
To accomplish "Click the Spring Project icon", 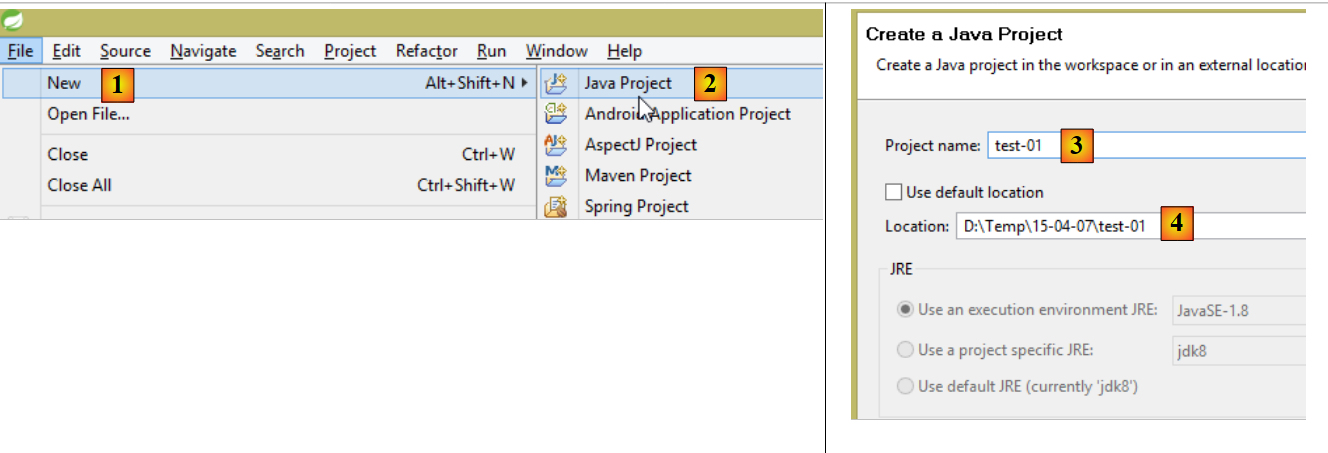I will tap(555, 207).
